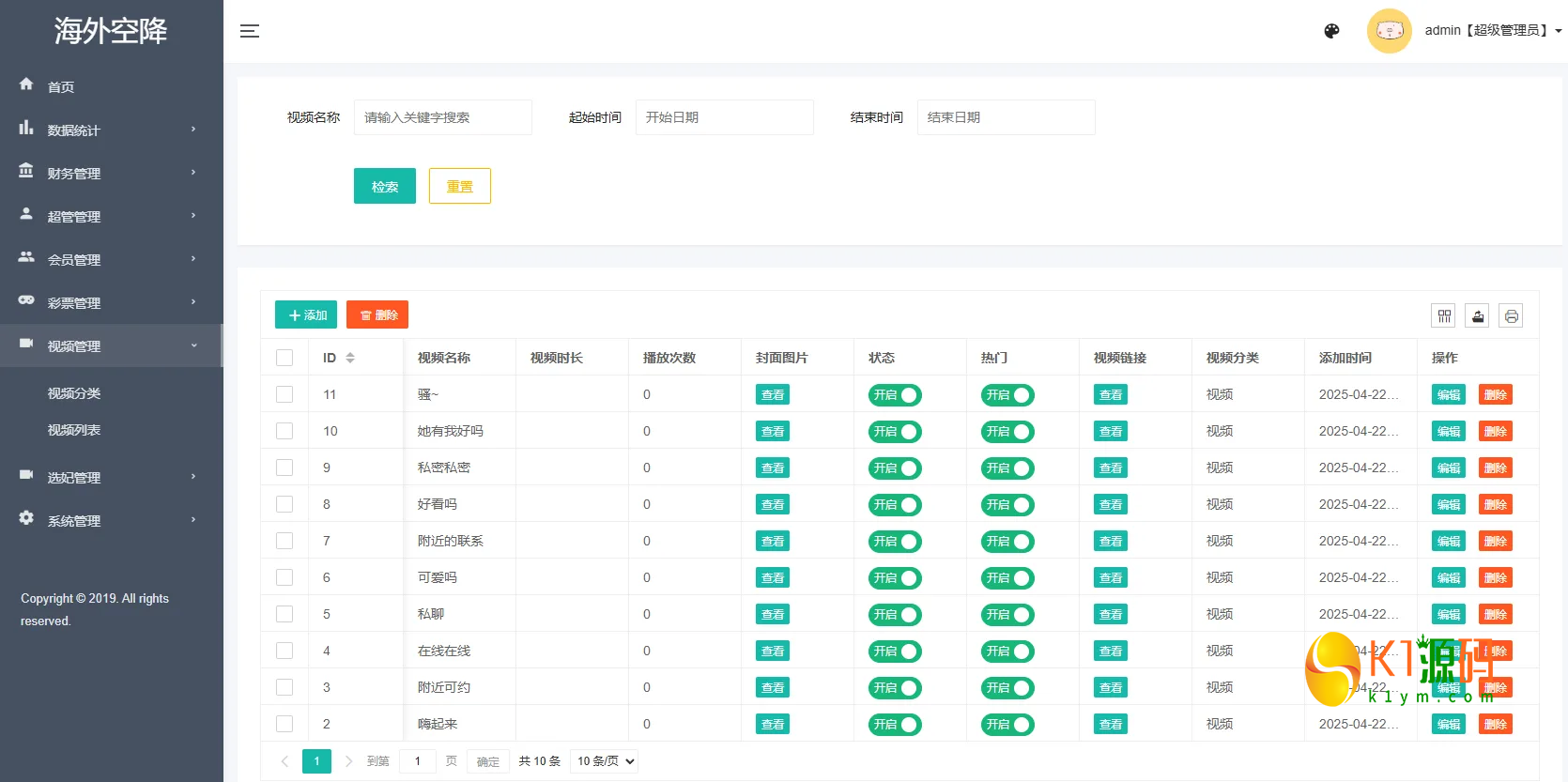Viewport: 1568px width, 782px height.
Task: Click the admin avatar picture
Action: click(x=1390, y=31)
